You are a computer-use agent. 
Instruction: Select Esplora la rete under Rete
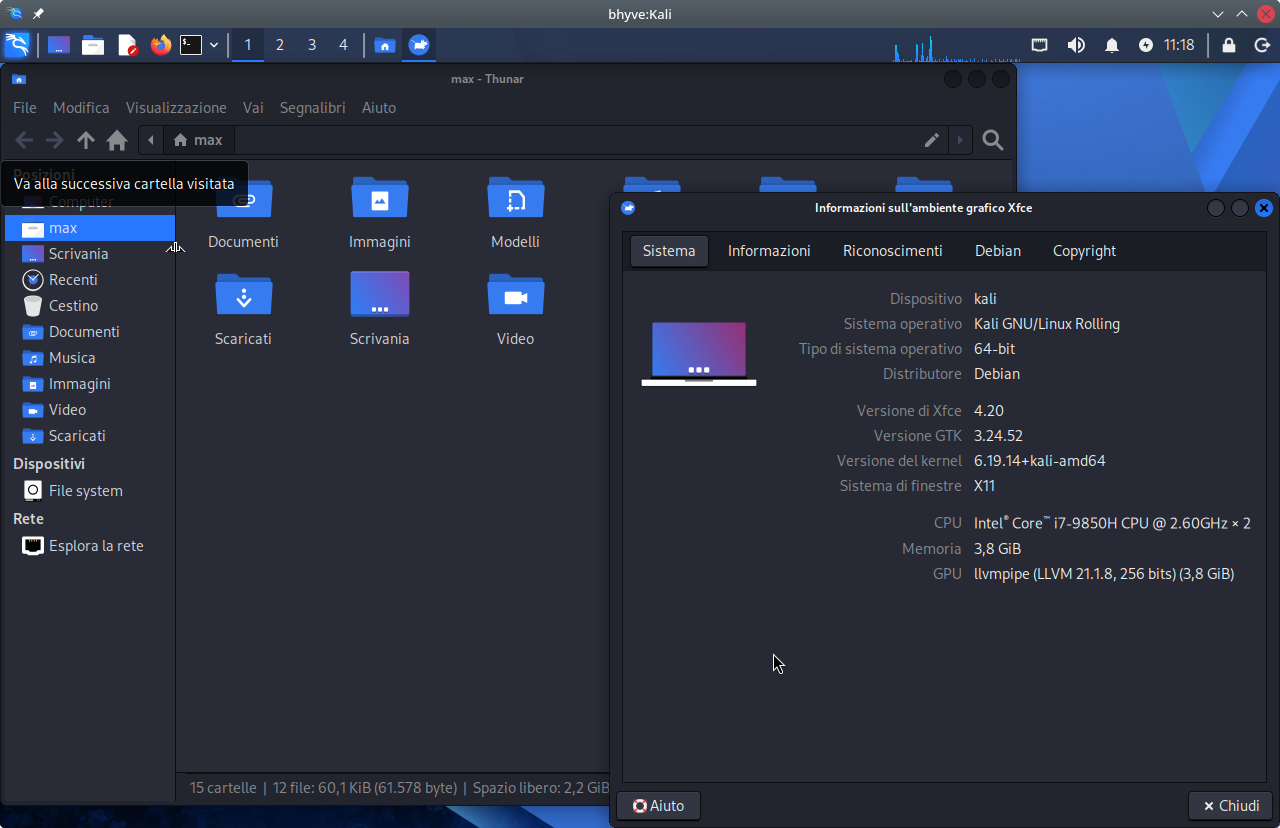(x=90, y=546)
